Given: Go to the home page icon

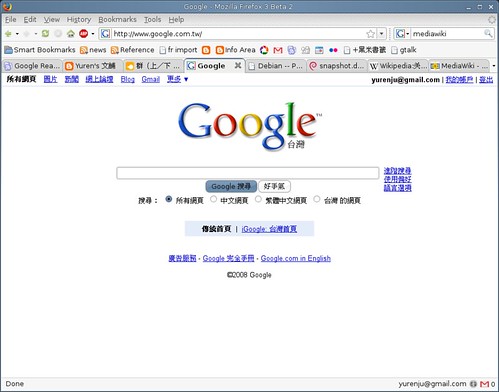Looking at the screenshot, I should coord(71,33).
